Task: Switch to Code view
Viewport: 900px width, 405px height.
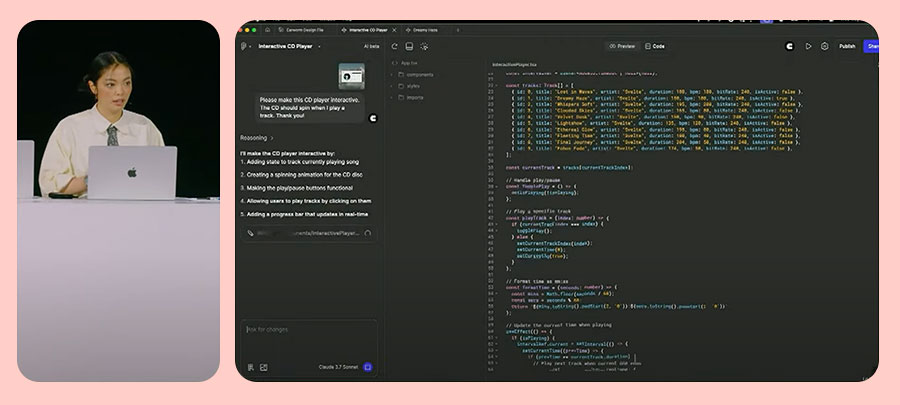Action: coord(654,46)
